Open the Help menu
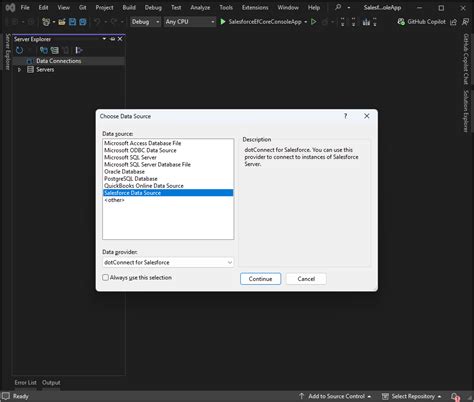Image resolution: width=474 pixels, height=402 pixels. coord(314,7)
